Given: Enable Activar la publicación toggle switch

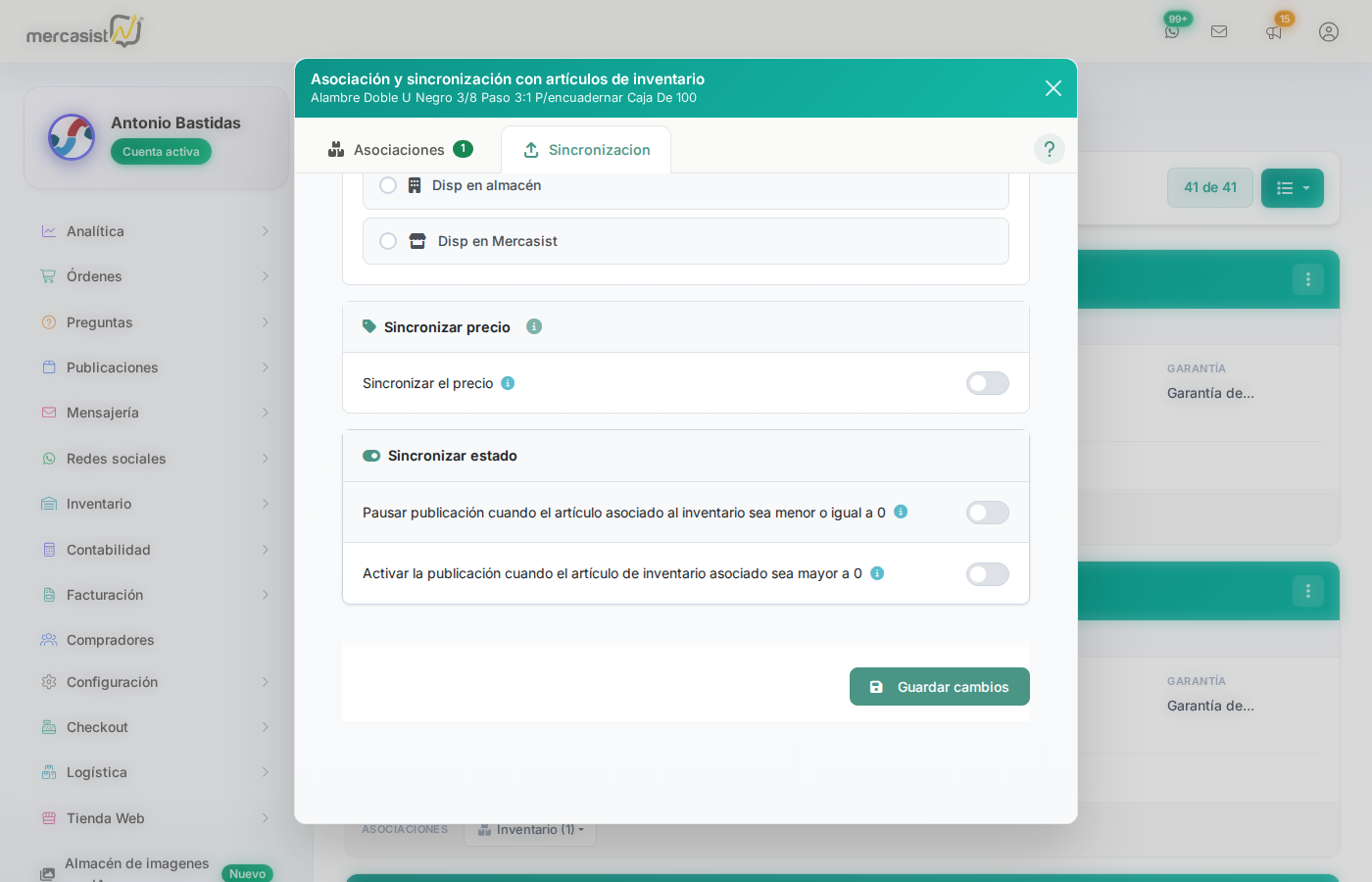Looking at the screenshot, I should pos(987,574).
